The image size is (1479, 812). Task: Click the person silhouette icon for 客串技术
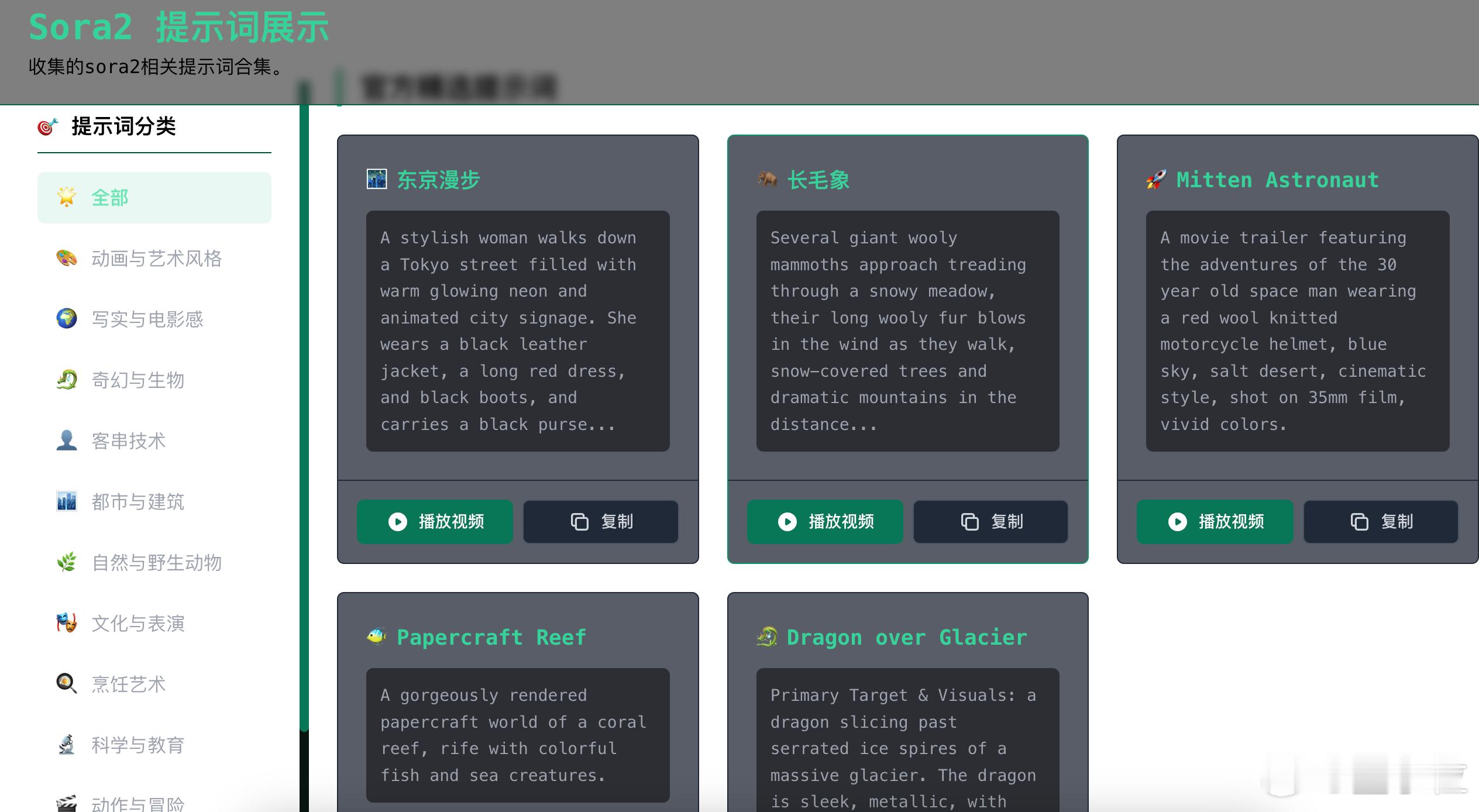tap(67, 441)
